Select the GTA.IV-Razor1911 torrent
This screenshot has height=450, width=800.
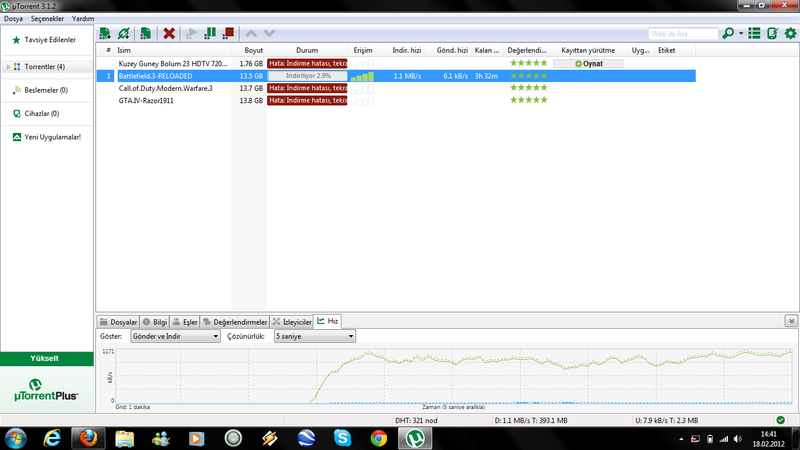pos(146,101)
